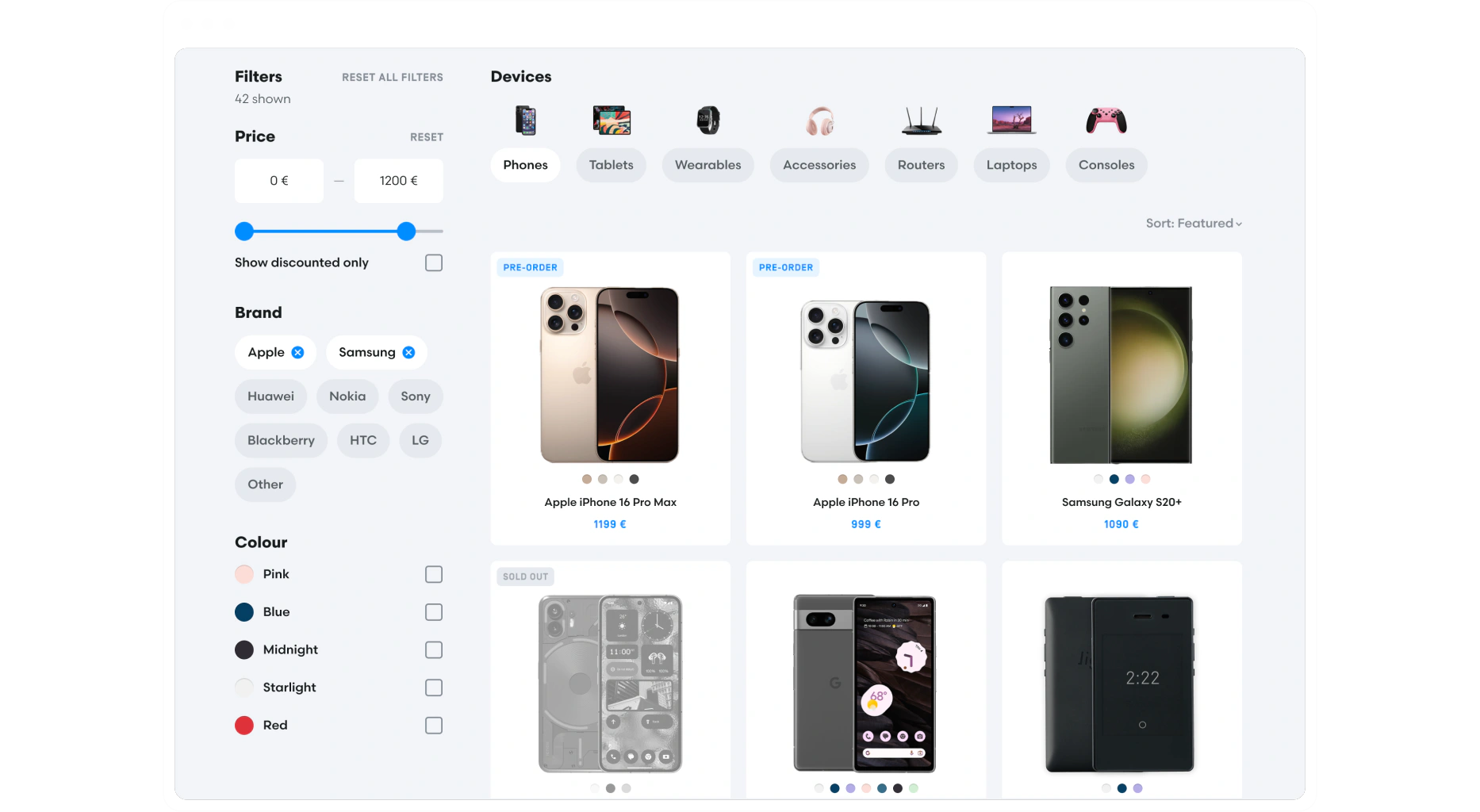
Task: Click the smartwatch icon above Wearables
Action: coord(708,121)
